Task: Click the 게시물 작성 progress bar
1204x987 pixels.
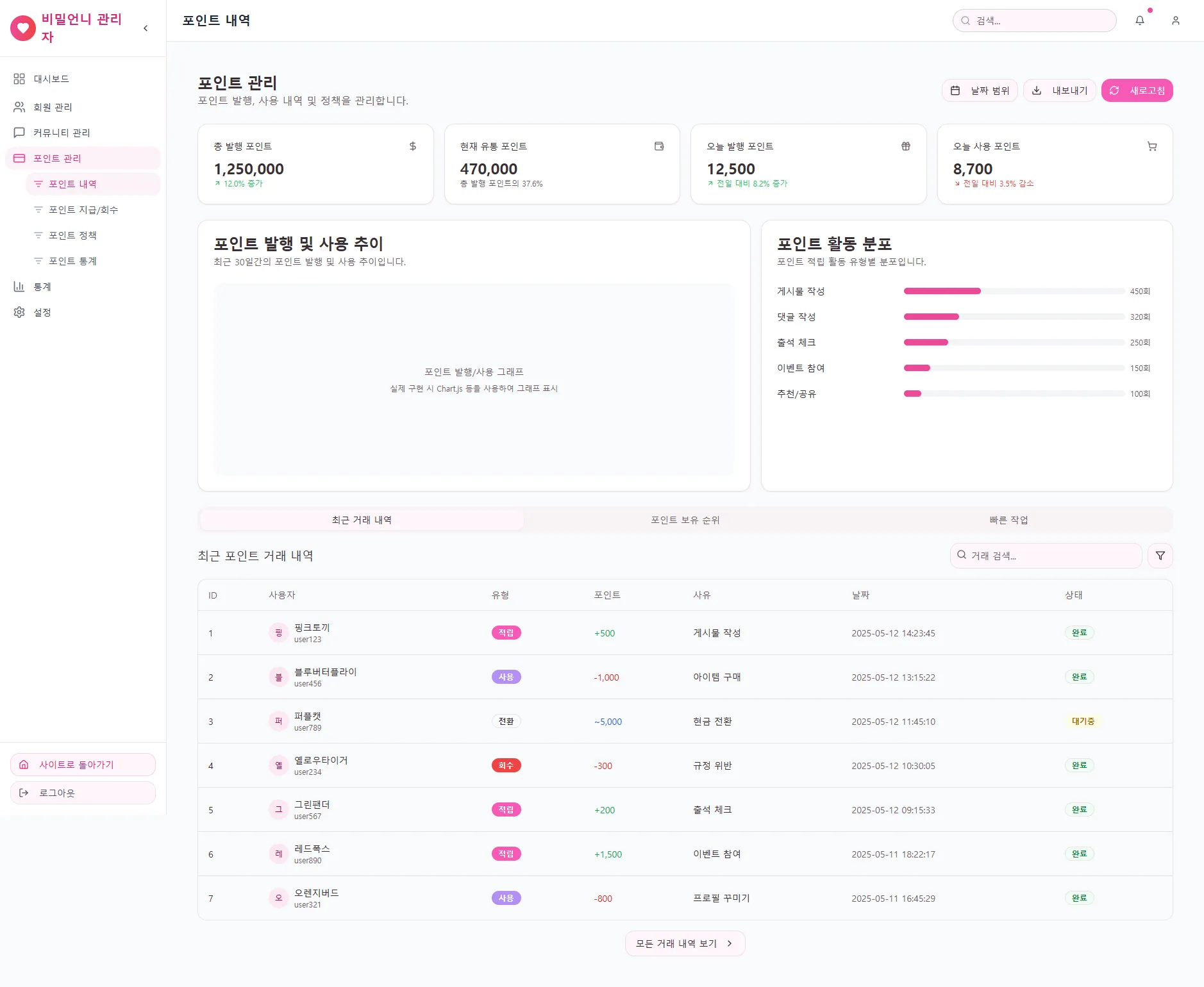Action: pyautogui.click(x=1014, y=291)
